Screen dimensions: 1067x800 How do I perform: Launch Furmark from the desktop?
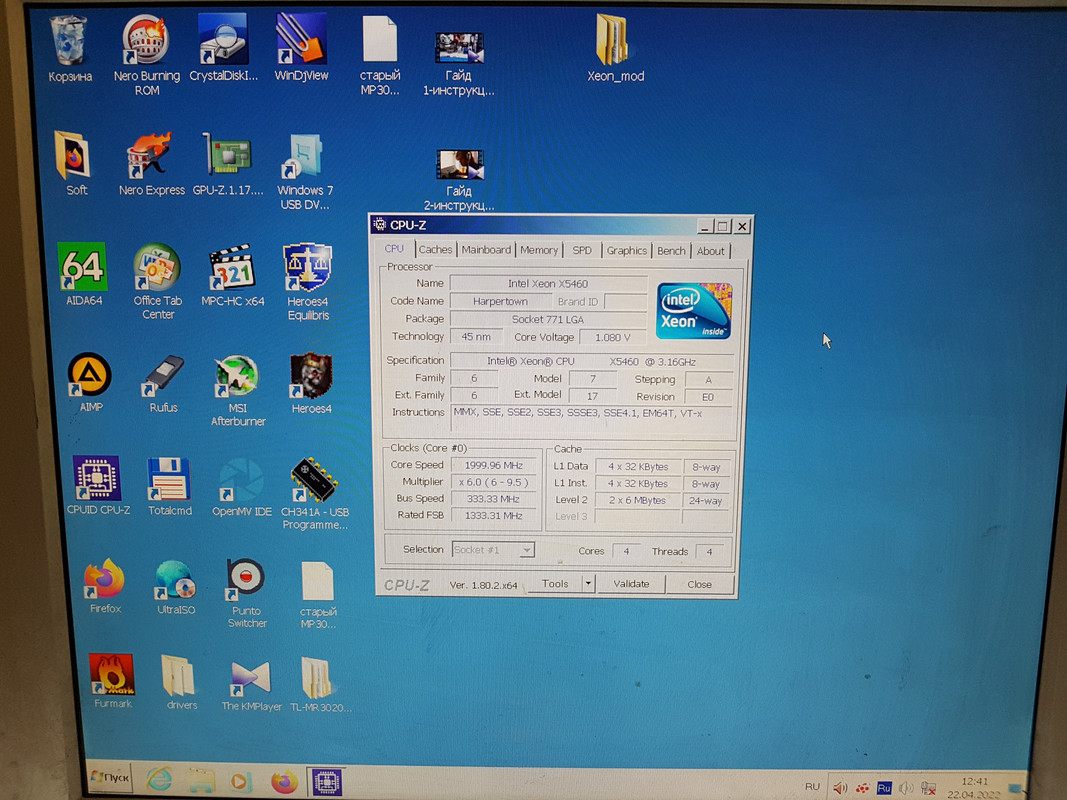(x=112, y=680)
